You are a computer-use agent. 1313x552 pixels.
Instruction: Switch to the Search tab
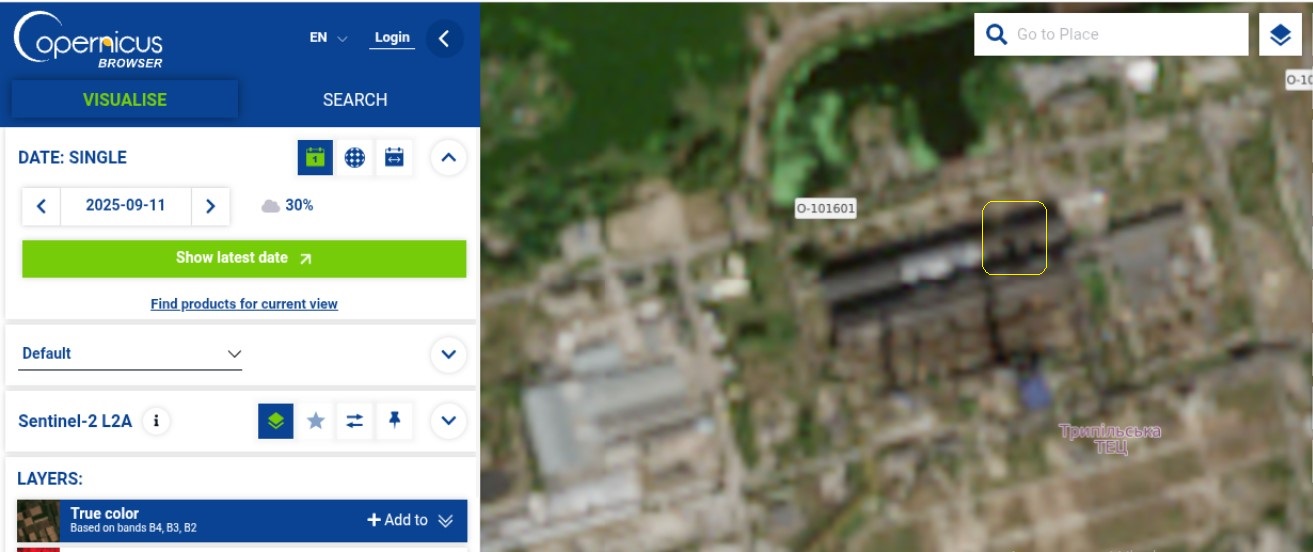[x=355, y=100]
